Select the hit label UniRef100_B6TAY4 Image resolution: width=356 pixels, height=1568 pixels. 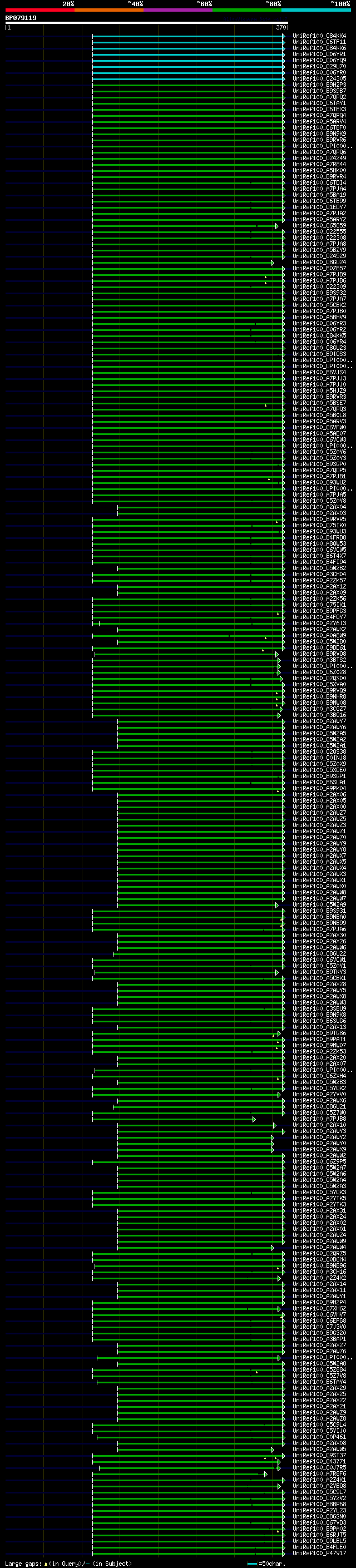click(x=319, y=1382)
